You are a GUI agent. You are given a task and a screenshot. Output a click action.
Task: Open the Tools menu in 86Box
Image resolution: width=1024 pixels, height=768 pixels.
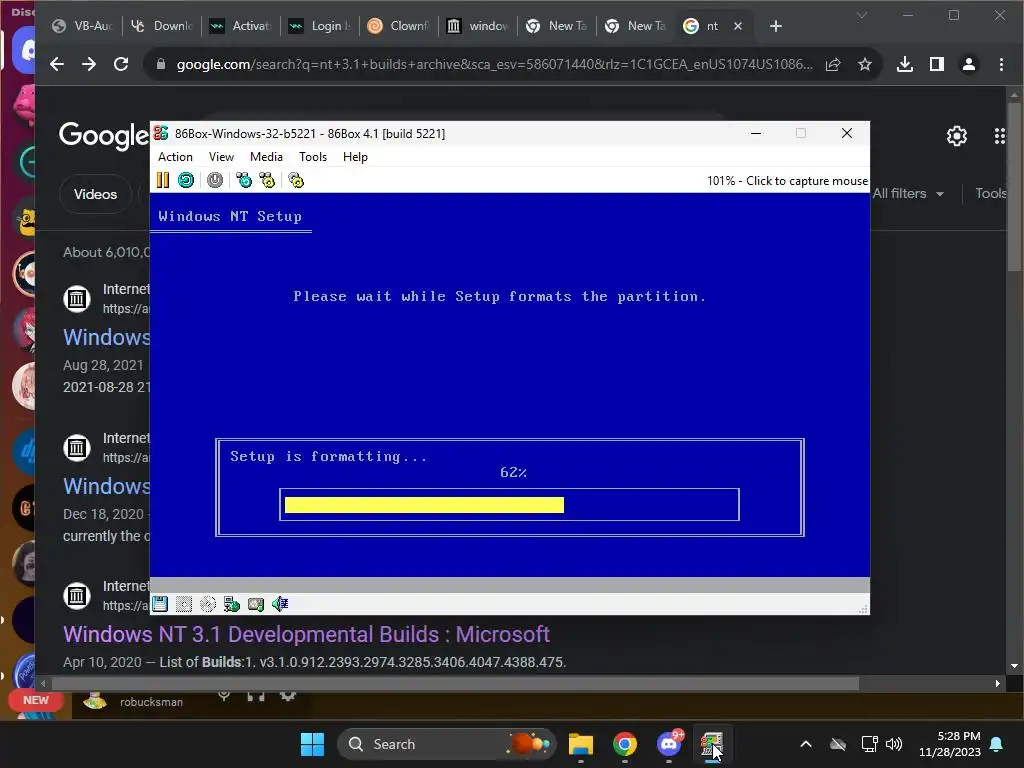[313, 157]
